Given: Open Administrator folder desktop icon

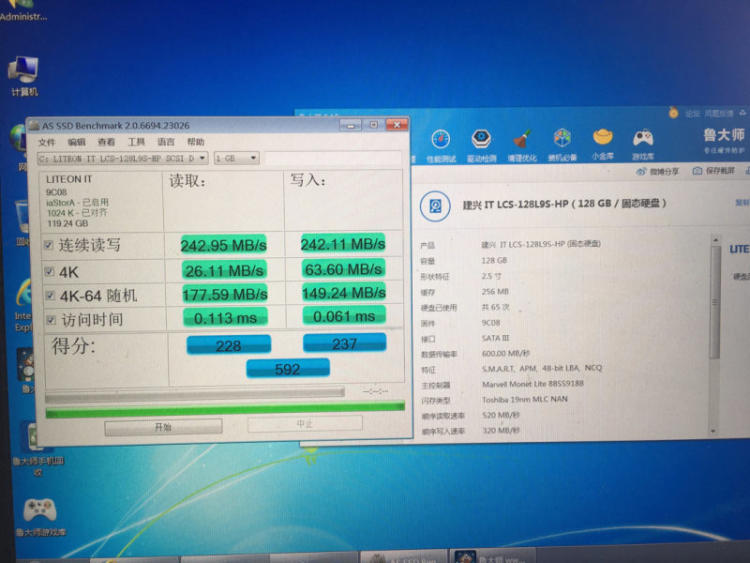Looking at the screenshot, I should point(23,11).
